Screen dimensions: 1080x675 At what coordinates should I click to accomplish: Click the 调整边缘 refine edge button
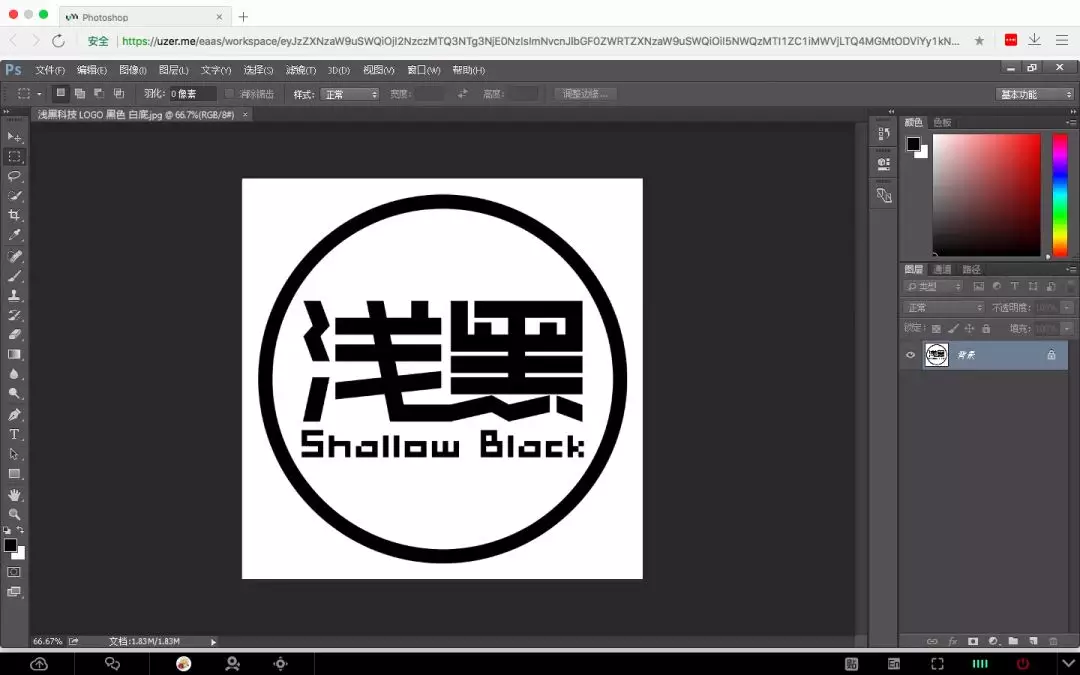point(585,94)
